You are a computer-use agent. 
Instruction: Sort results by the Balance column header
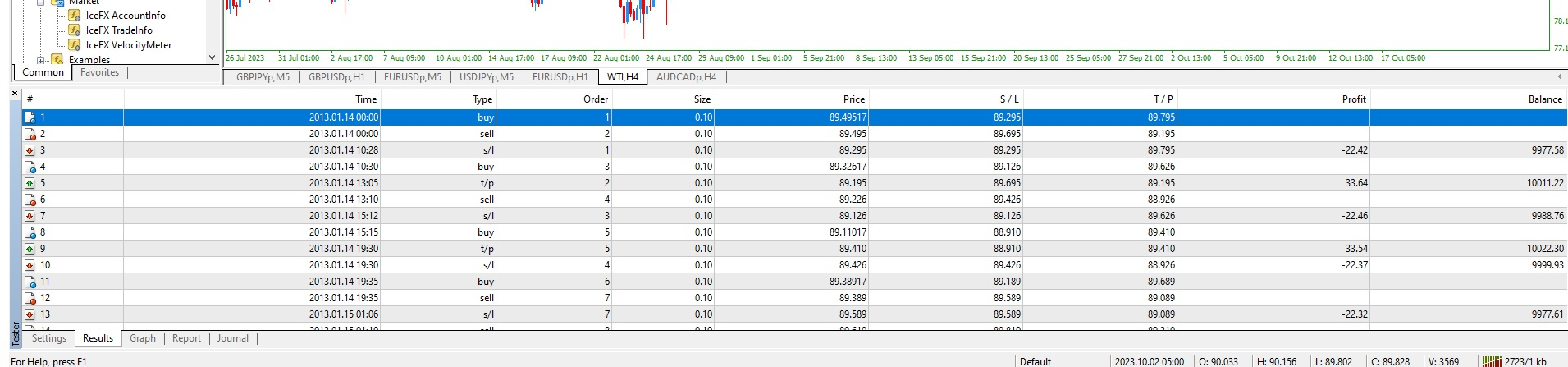pos(1468,99)
